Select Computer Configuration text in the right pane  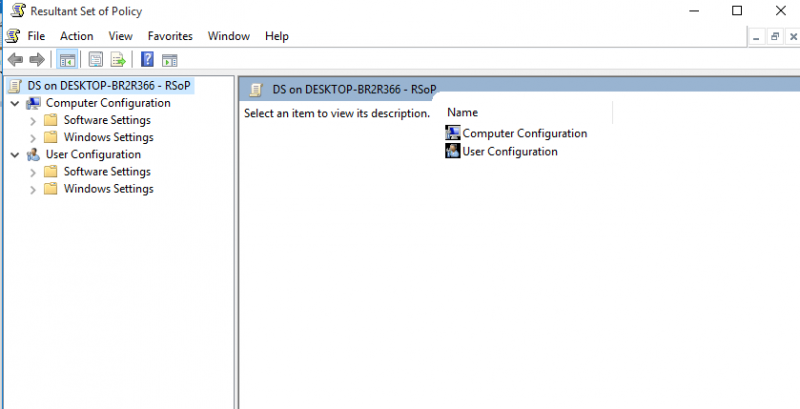click(525, 133)
